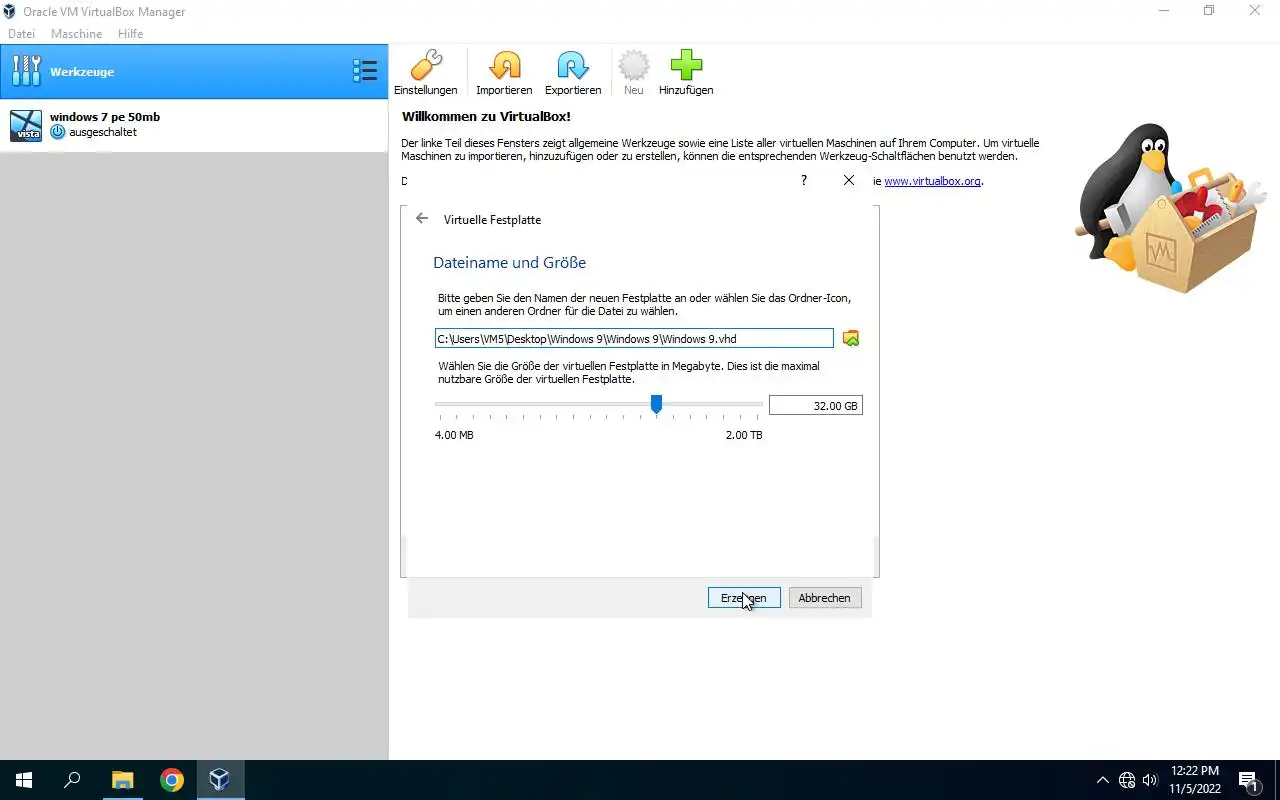
Task: Click the Willkommen zu VirtualBox! heading
Action: [x=486, y=117]
